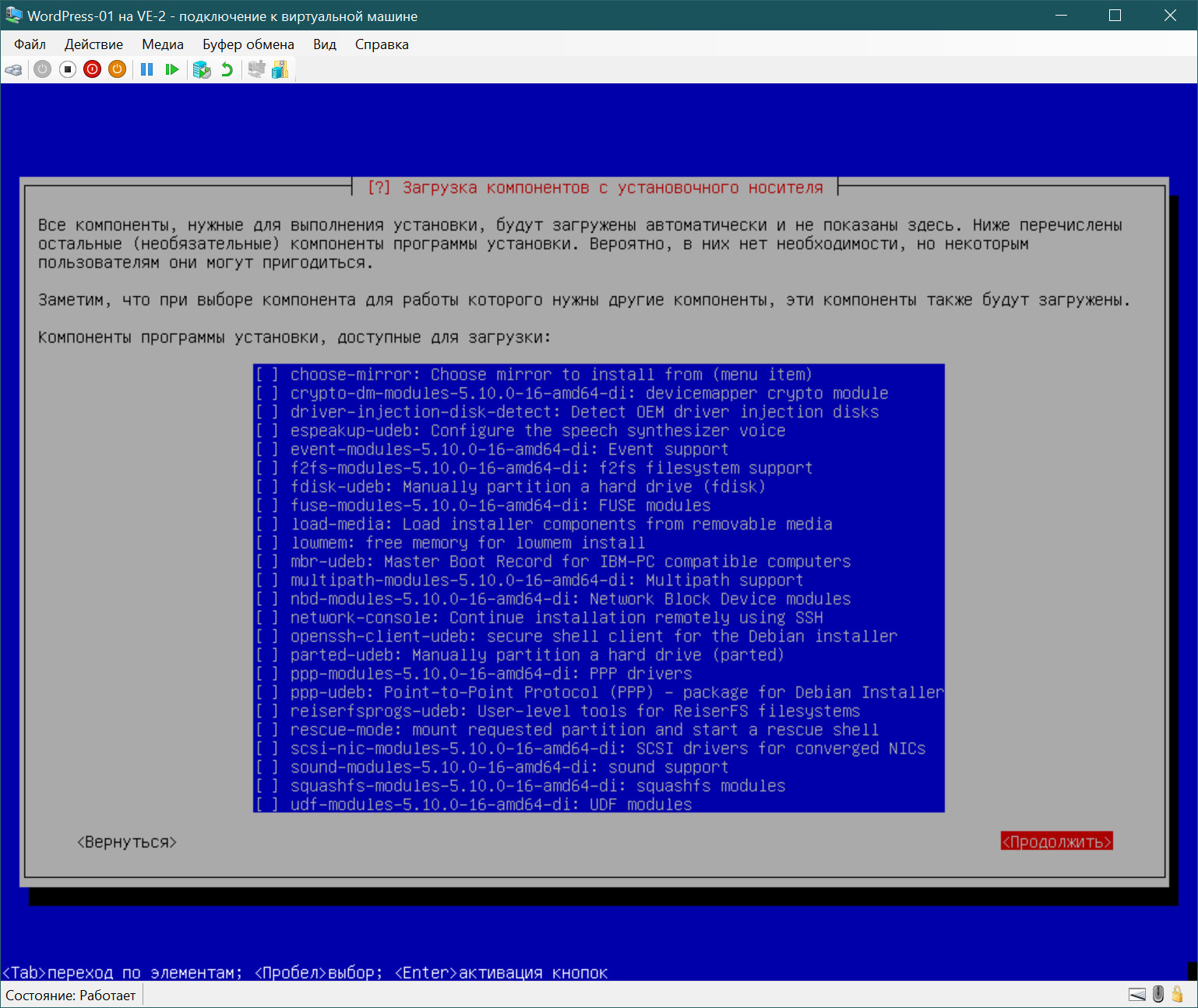Viewport: 1198px width, 1008px height.
Task: Check the nbd-modules checkbox
Action: pyautogui.click(x=267, y=599)
